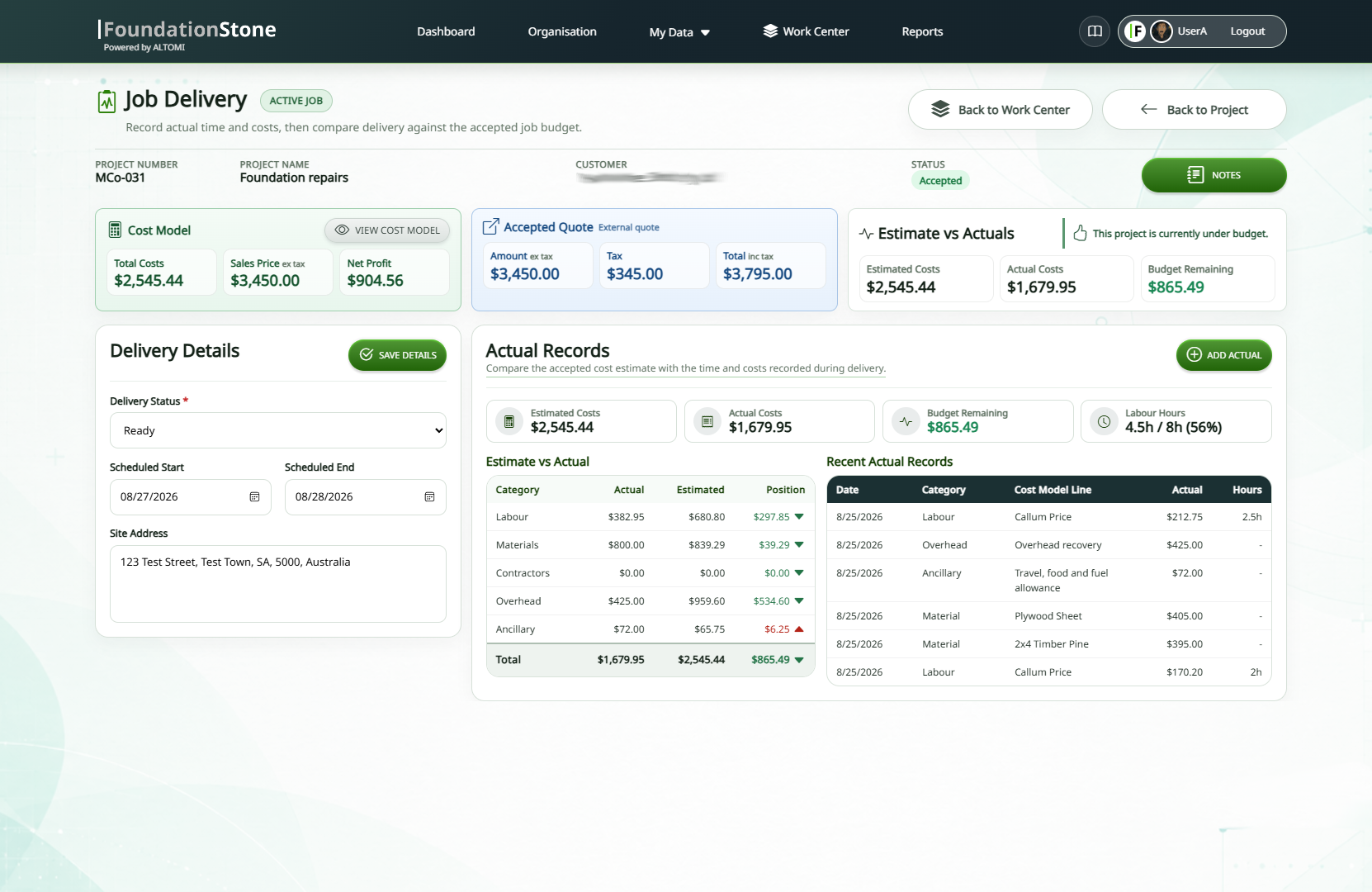Image resolution: width=1372 pixels, height=892 pixels.
Task: Click the Site Address text area
Action: (x=278, y=584)
